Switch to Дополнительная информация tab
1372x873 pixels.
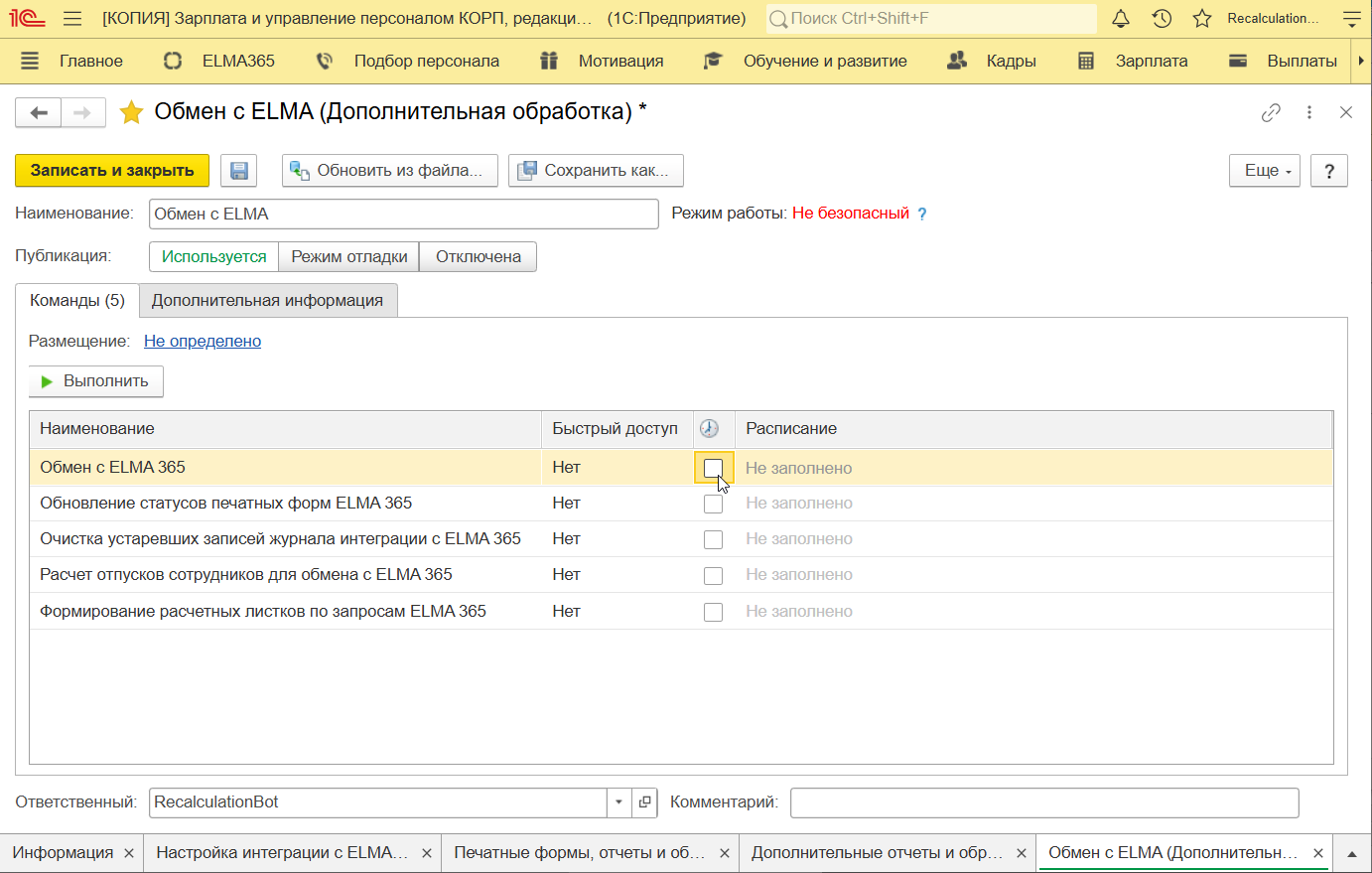[x=267, y=300]
